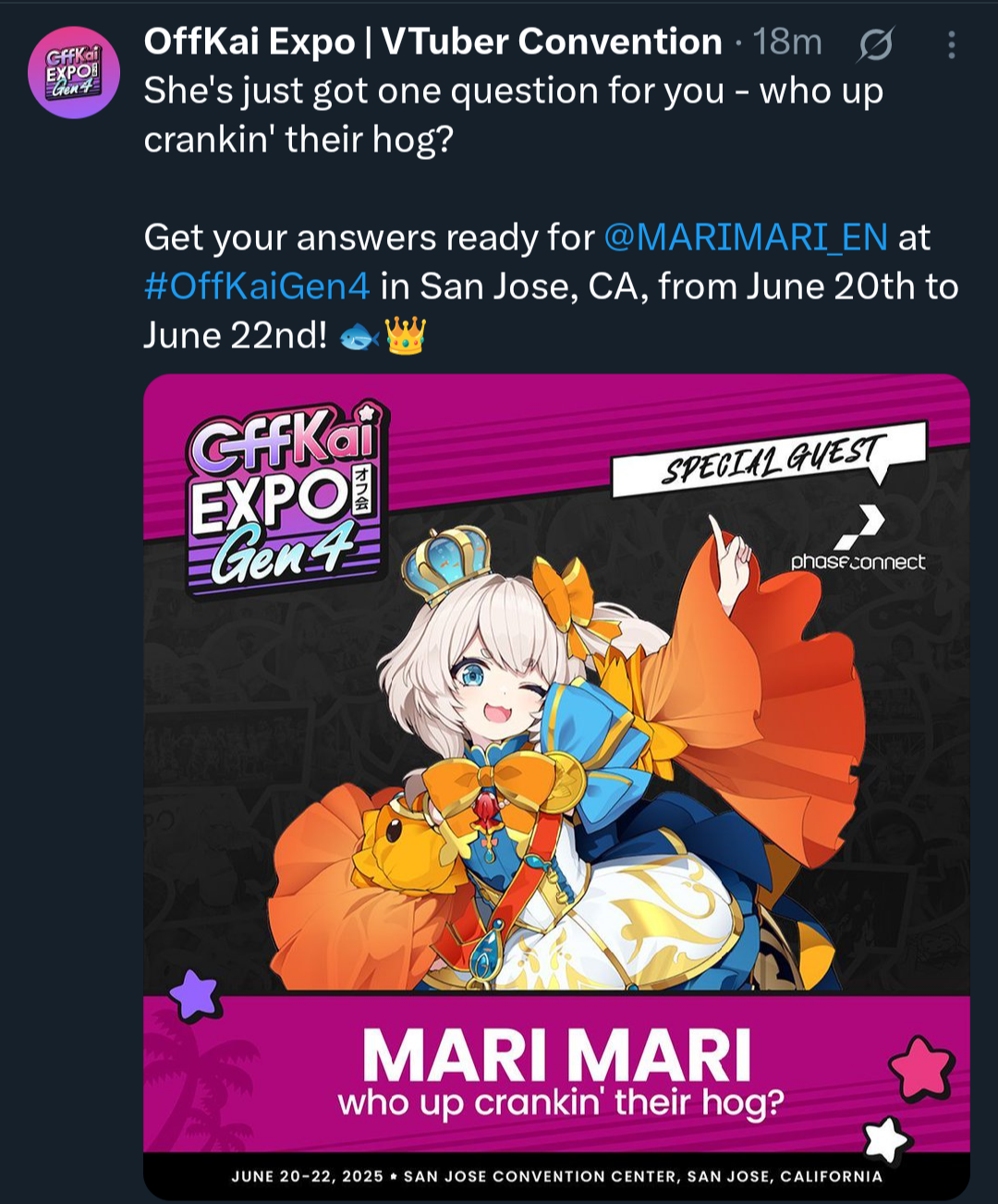Tap the MARI MARI name text
The height and width of the screenshot is (1204, 998).
pyautogui.click(x=556, y=1054)
